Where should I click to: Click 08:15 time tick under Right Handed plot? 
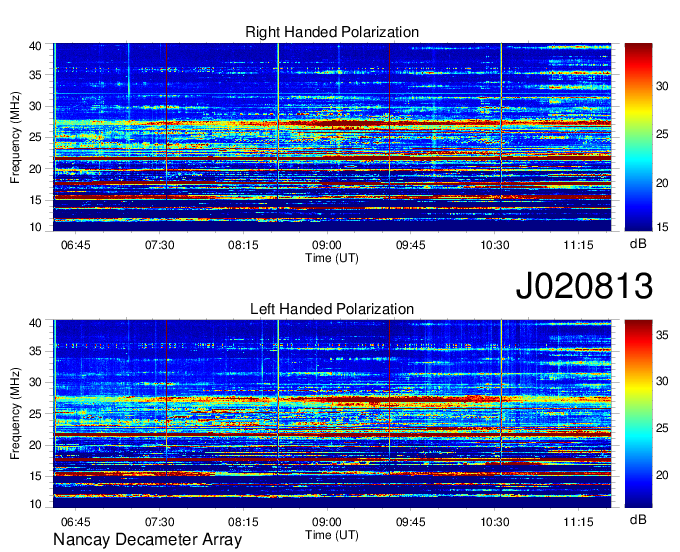(x=243, y=245)
